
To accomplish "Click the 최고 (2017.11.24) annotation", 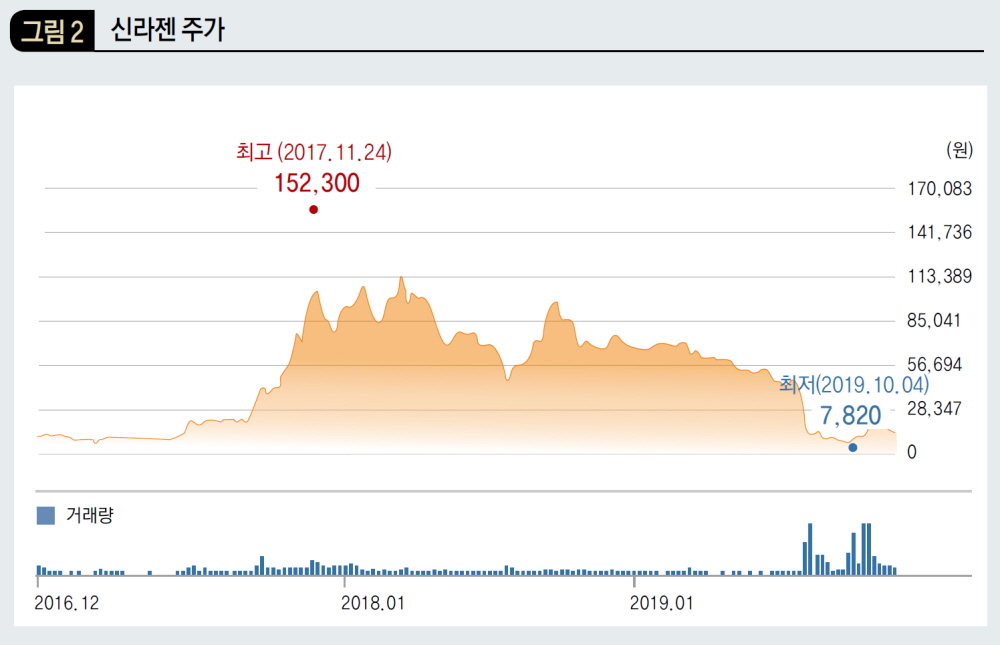I will [x=314, y=152].
